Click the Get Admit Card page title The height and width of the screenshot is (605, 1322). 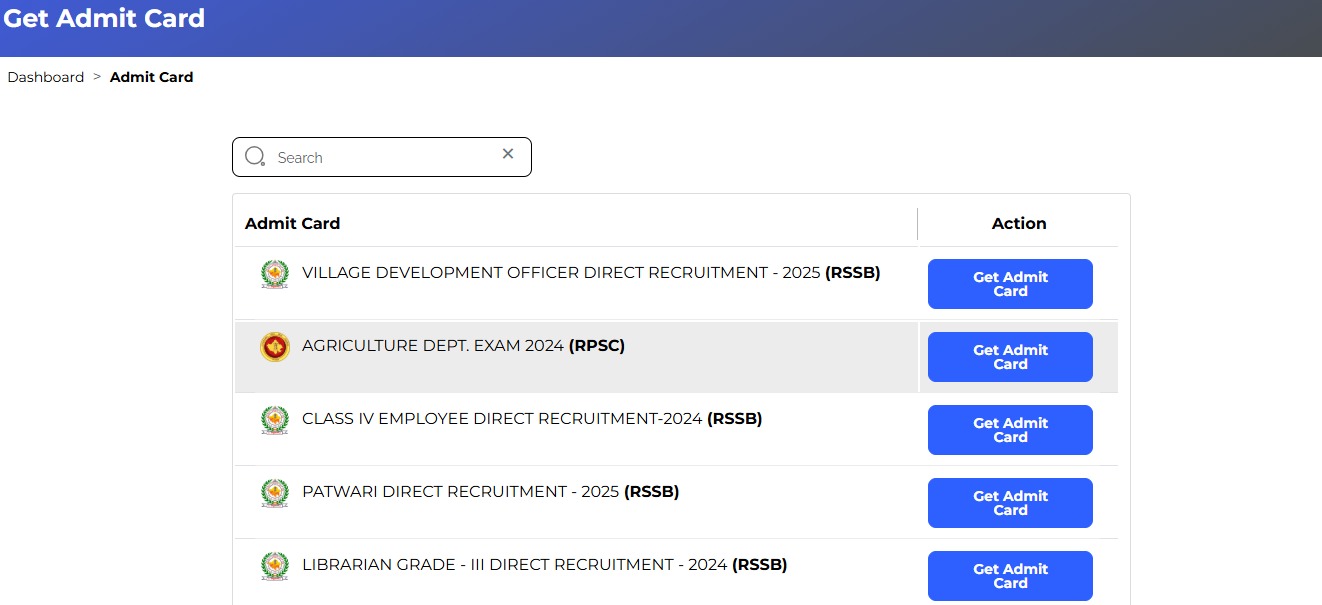tap(104, 17)
